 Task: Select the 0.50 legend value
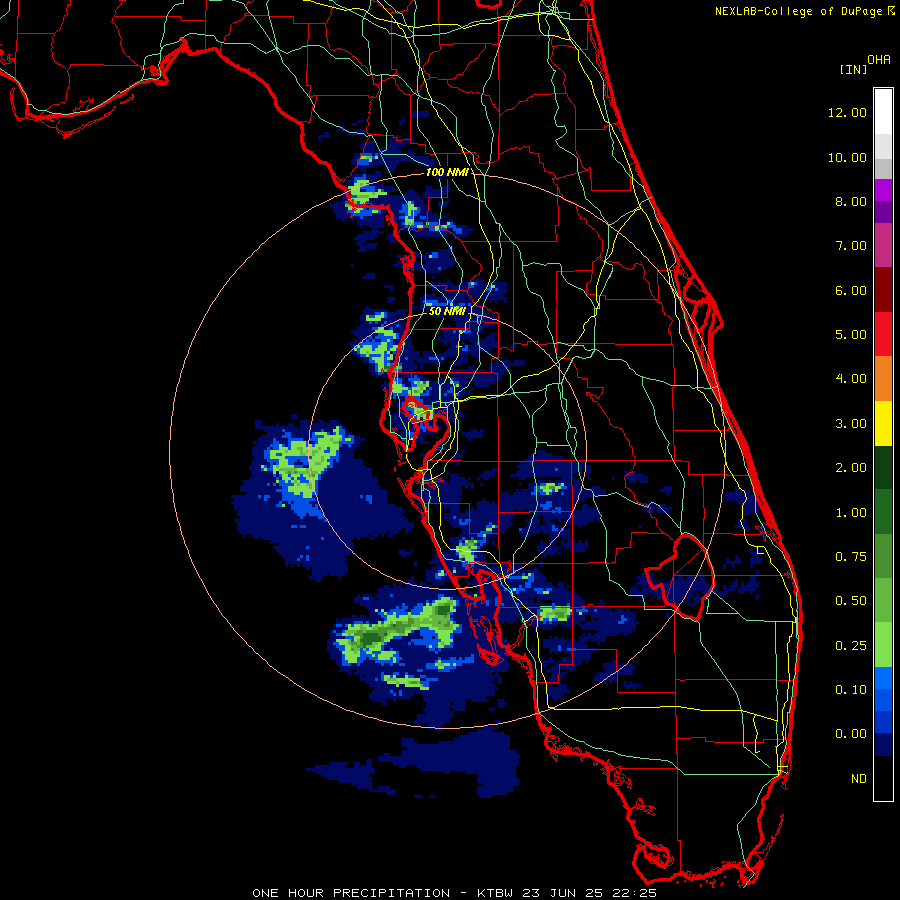click(851, 601)
